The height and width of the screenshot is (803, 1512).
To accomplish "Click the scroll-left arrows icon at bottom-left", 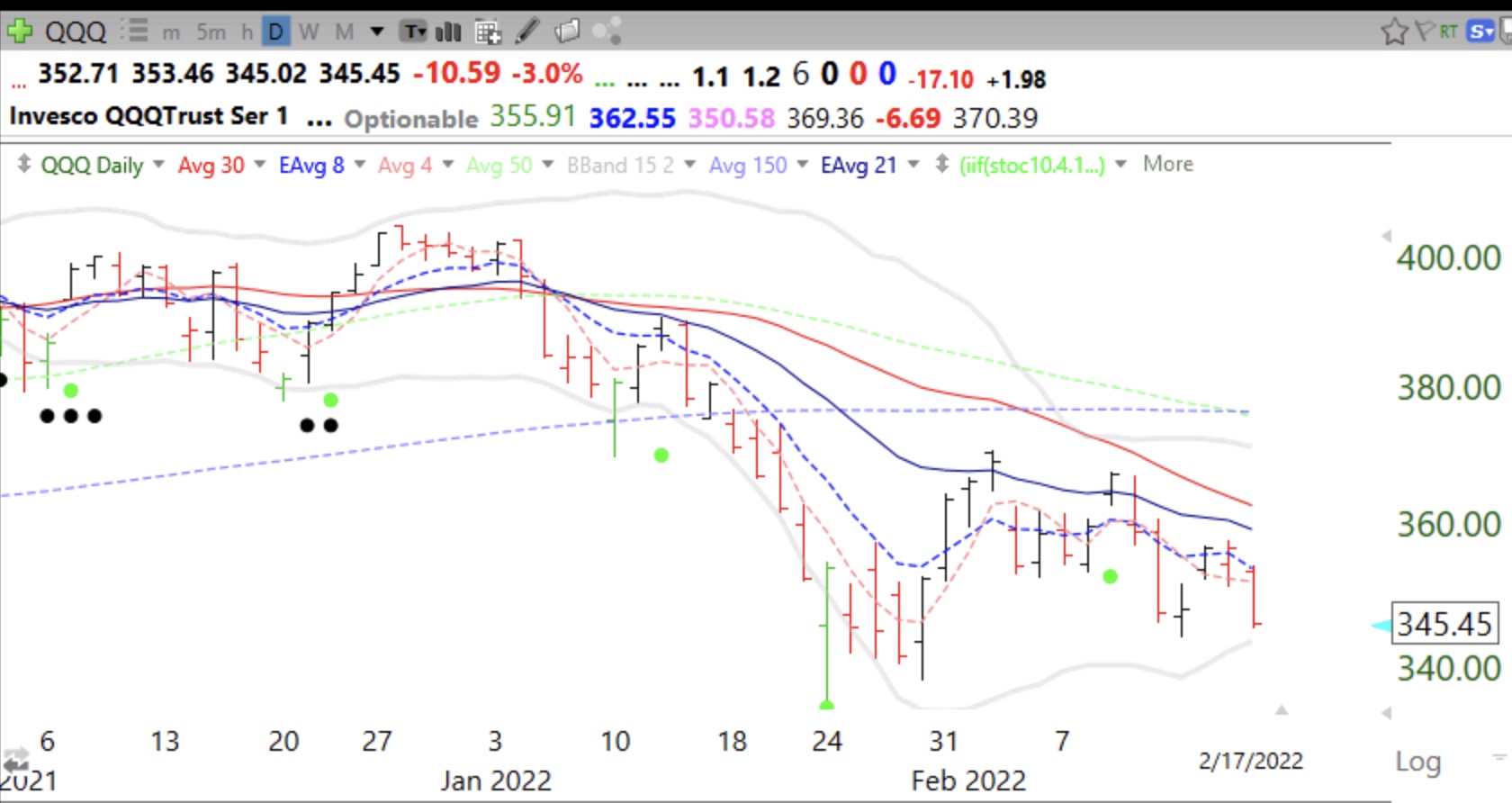I will click(15, 761).
